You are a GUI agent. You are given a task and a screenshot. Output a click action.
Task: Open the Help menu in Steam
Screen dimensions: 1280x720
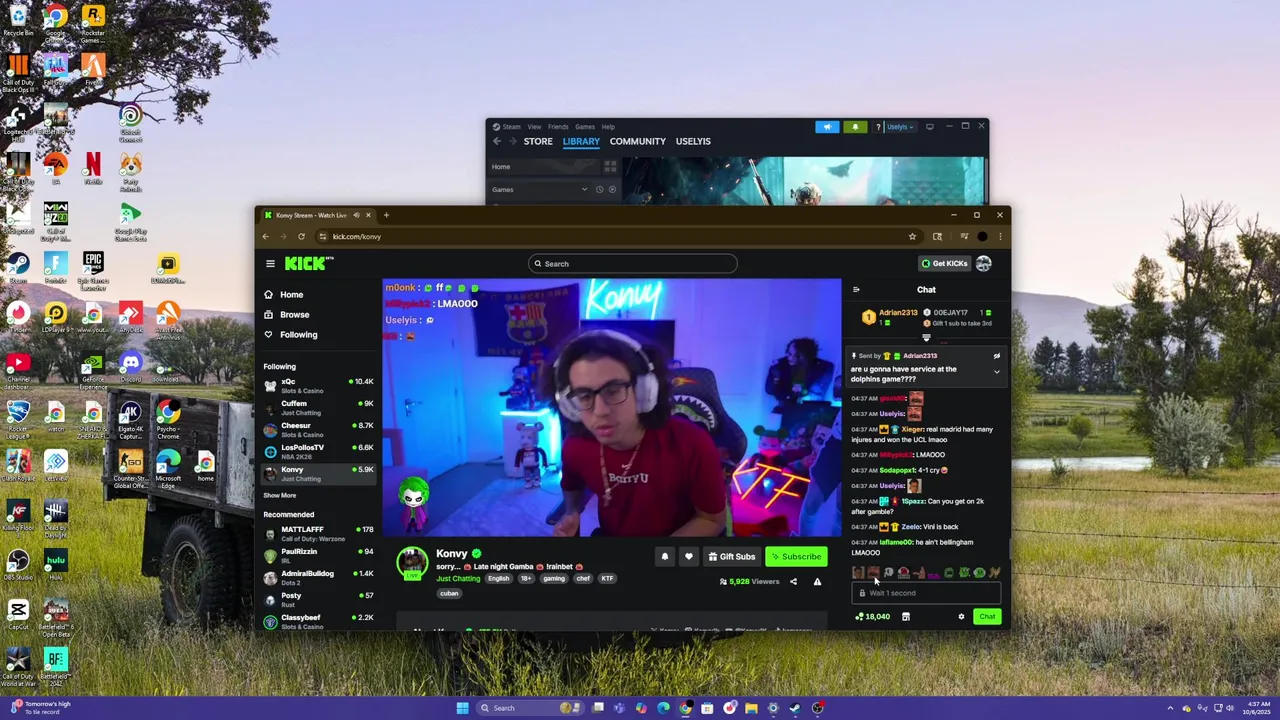point(608,127)
